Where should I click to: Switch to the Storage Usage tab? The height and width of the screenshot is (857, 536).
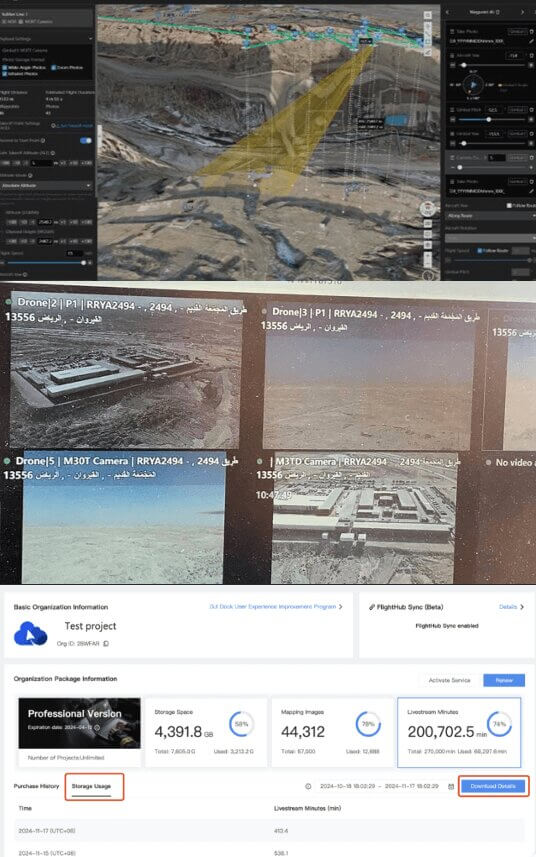pyautogui.click(x=91, y=786)
